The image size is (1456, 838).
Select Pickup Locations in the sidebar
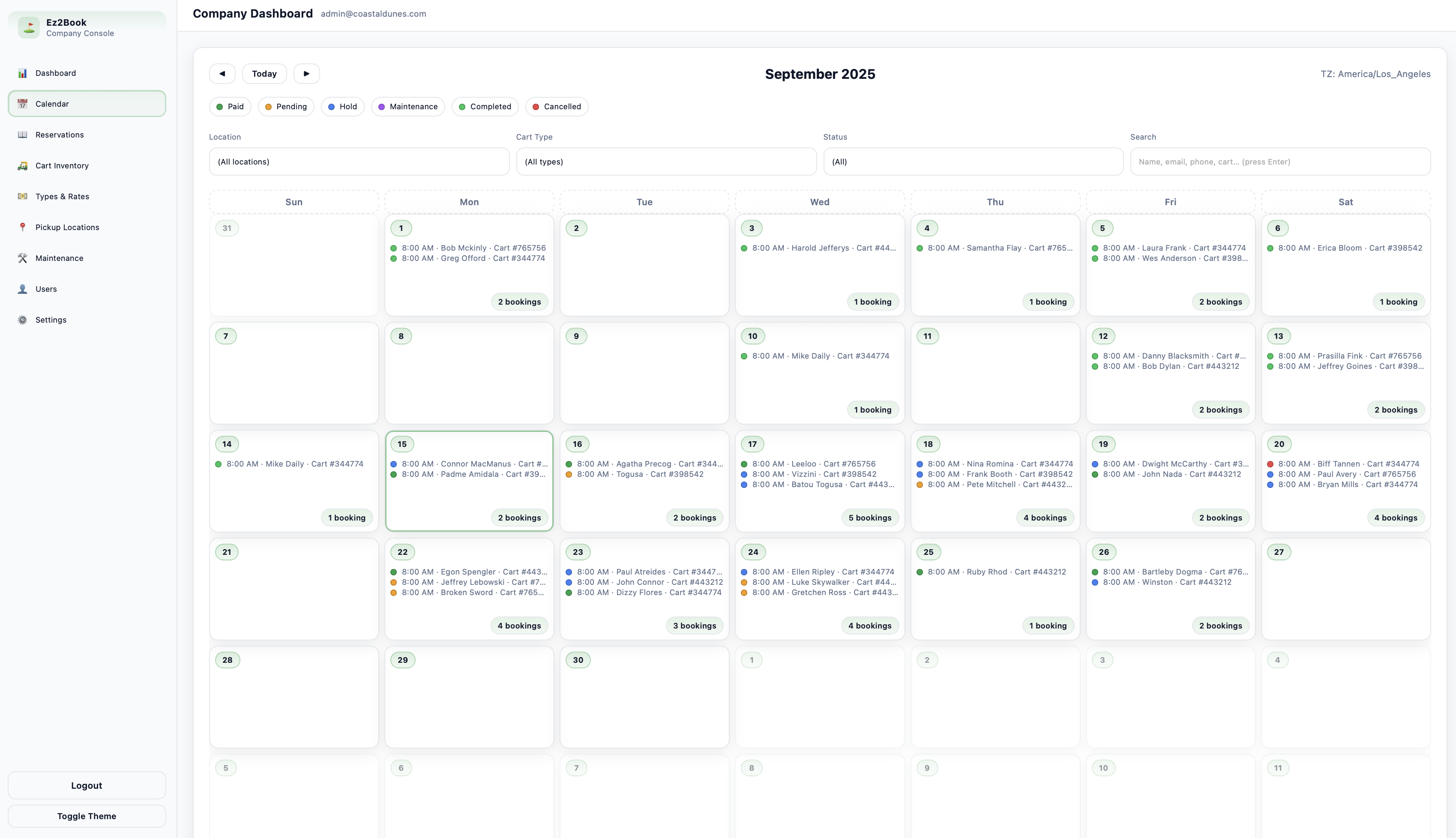(x=67, y=227)
